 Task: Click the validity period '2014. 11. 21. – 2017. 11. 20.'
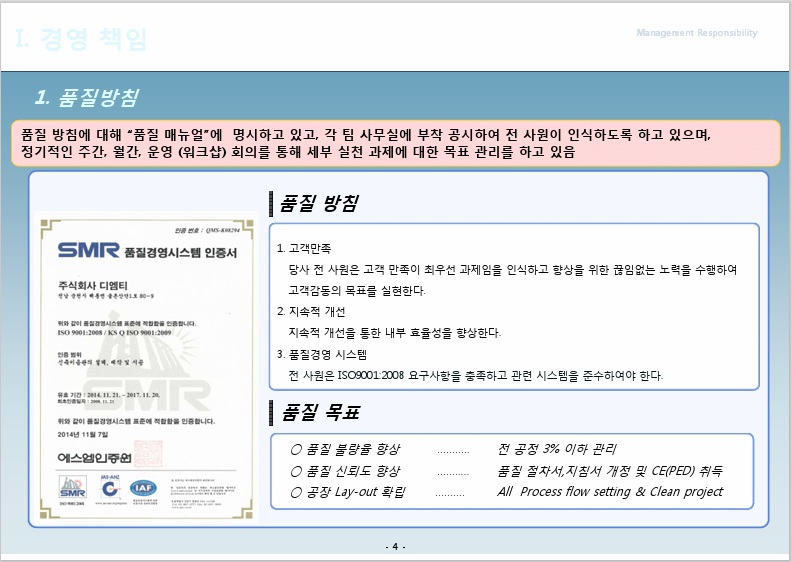(x=123, y=395)
